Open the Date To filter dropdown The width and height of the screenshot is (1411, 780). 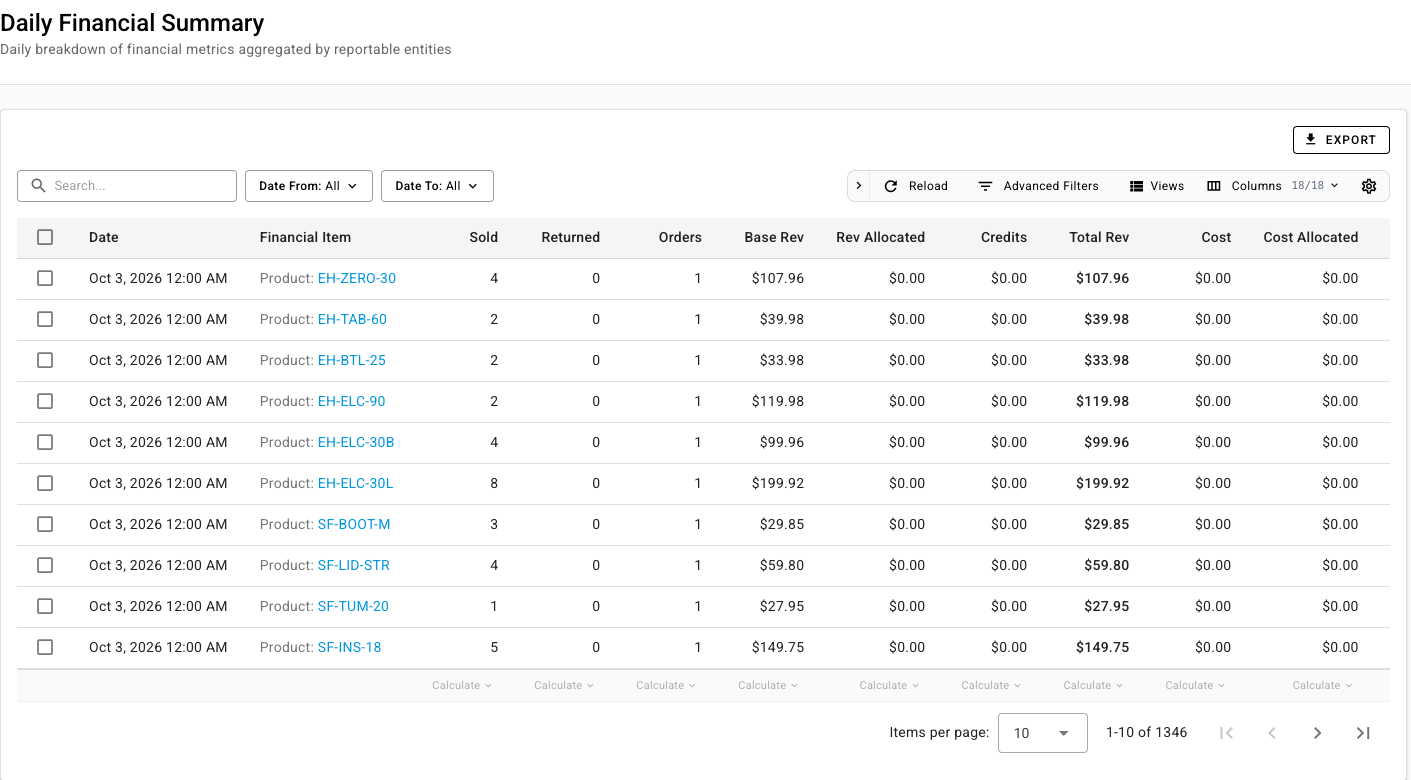point(437,186)
